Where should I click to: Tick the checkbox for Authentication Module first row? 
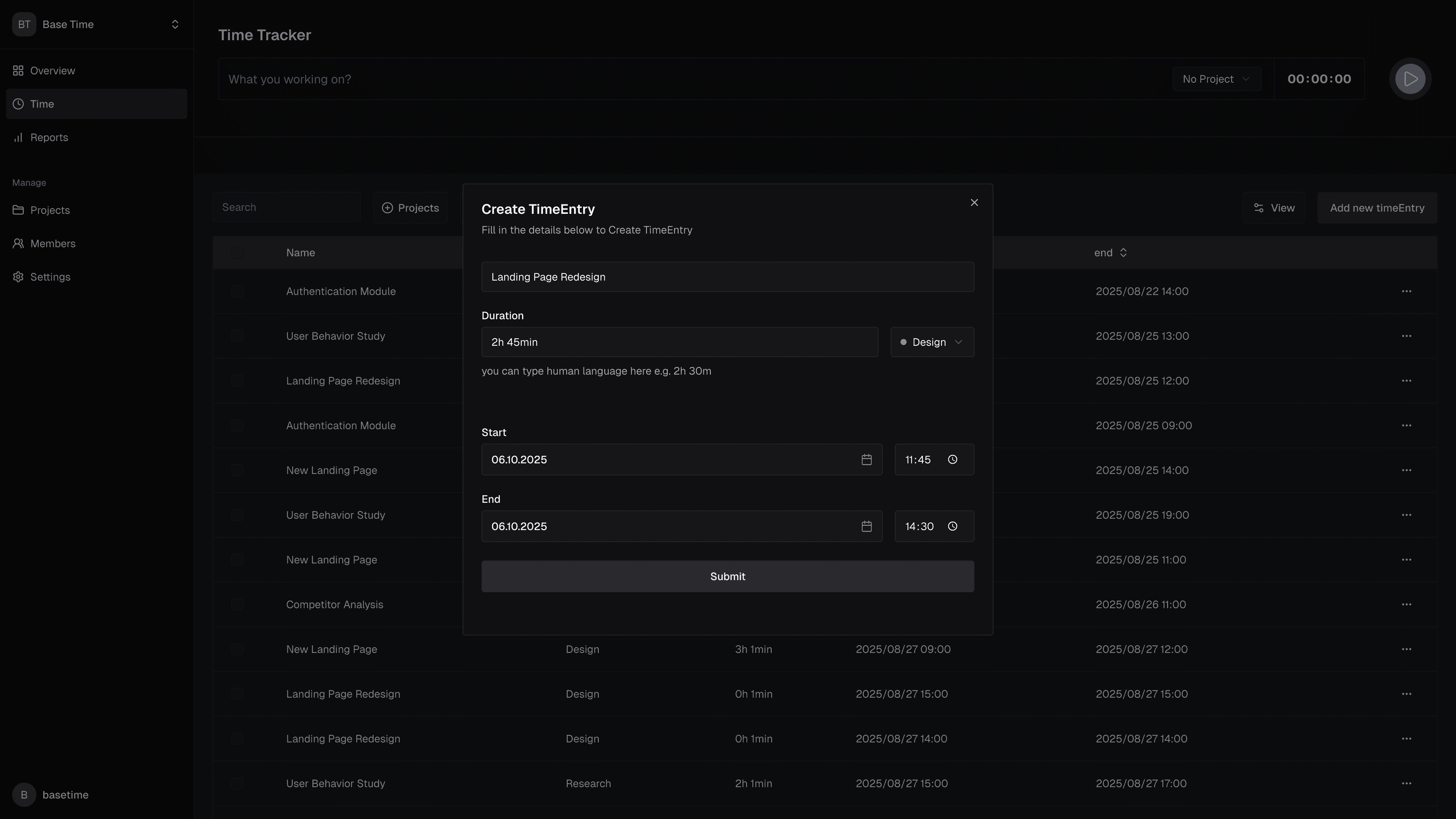tap(237, 291)
